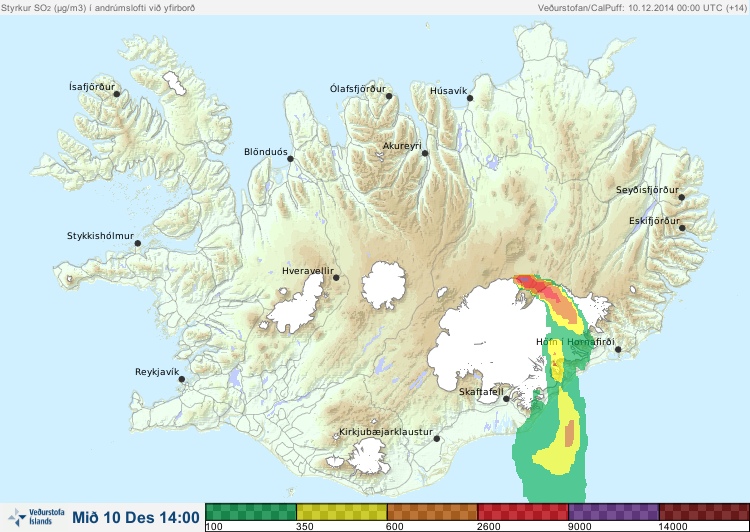Screen dimensions: 750x532
Task: Click the Eskifjörður town dot marker
Action: click(682, 228)
